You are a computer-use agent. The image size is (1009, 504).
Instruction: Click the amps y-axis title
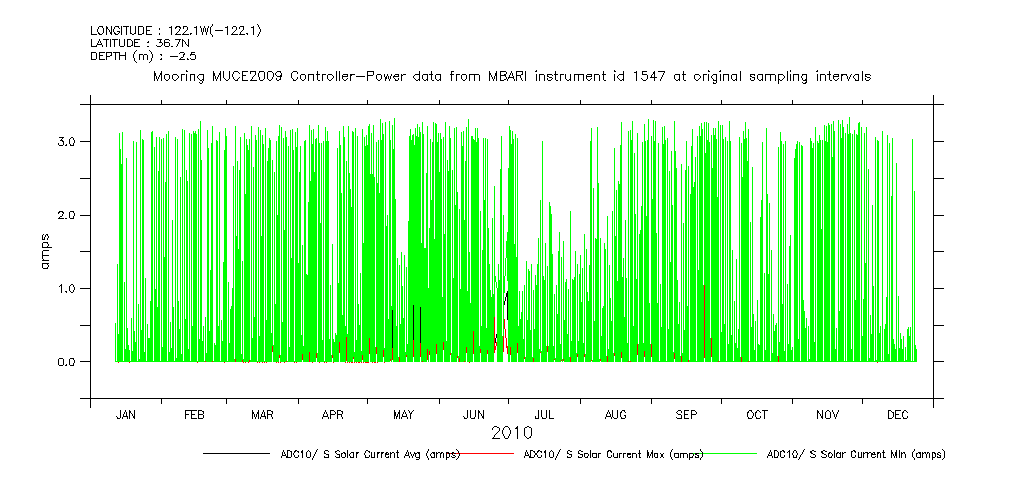[44, 251]
